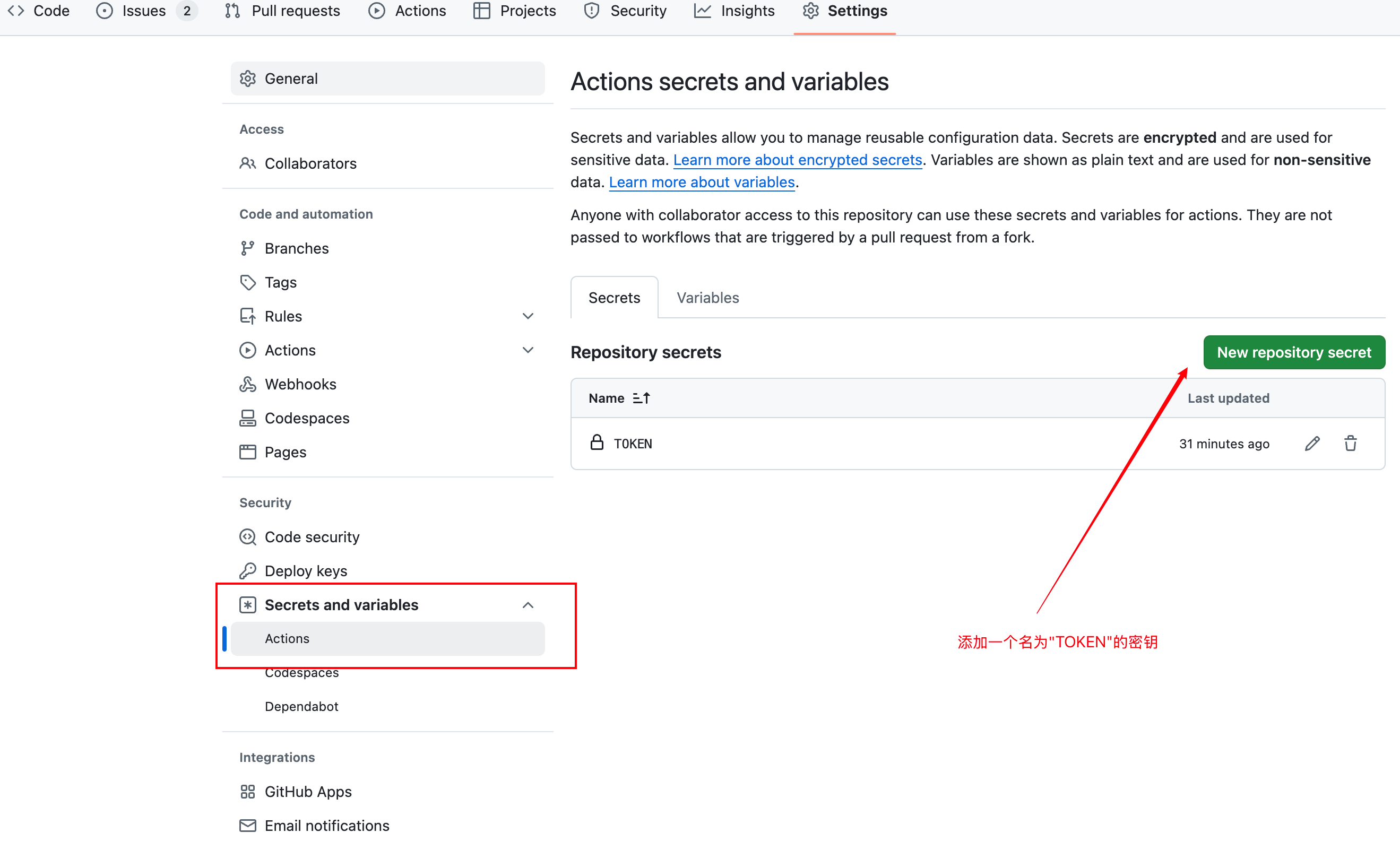Open Collaborators settings page

pyautogui.click(x=310, y=163)
